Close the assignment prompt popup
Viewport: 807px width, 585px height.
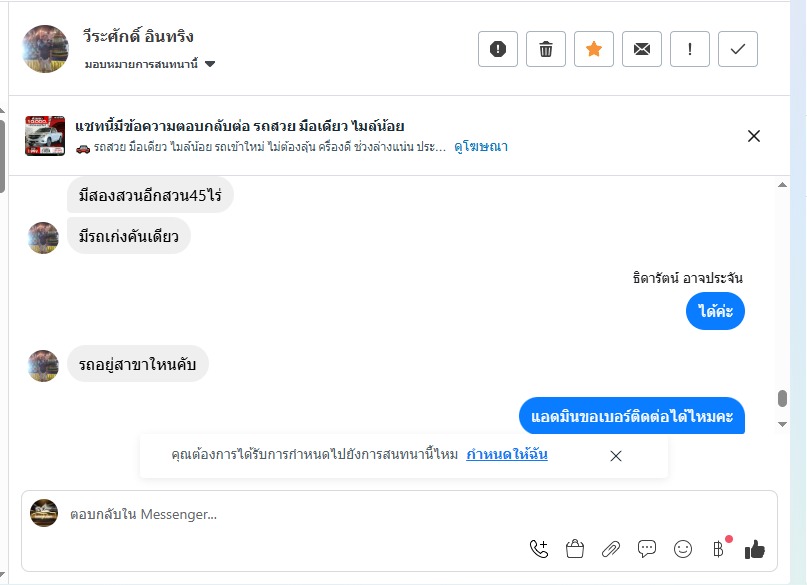coord(616,456)
